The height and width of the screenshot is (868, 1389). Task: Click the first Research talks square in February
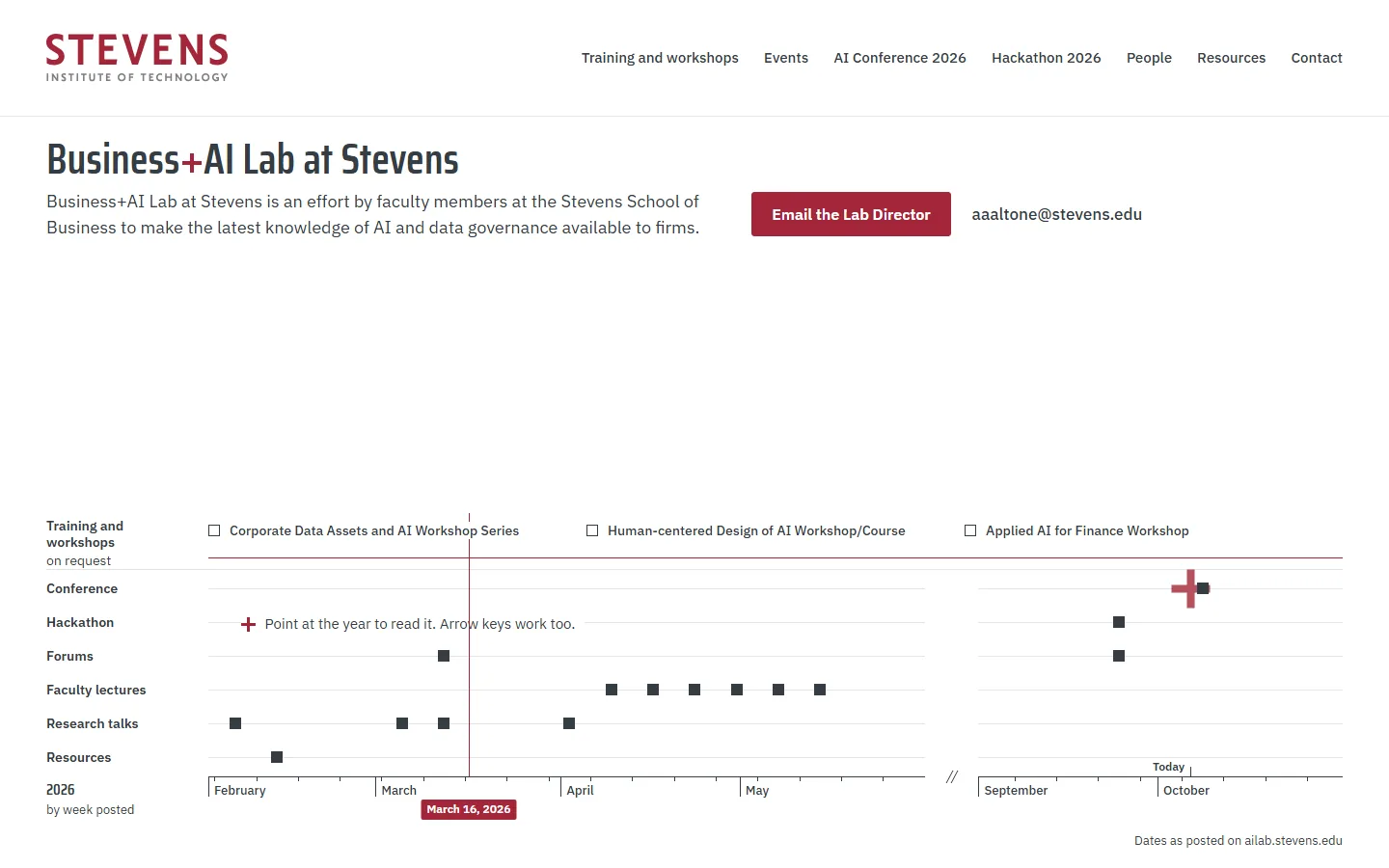click(235, 723)
